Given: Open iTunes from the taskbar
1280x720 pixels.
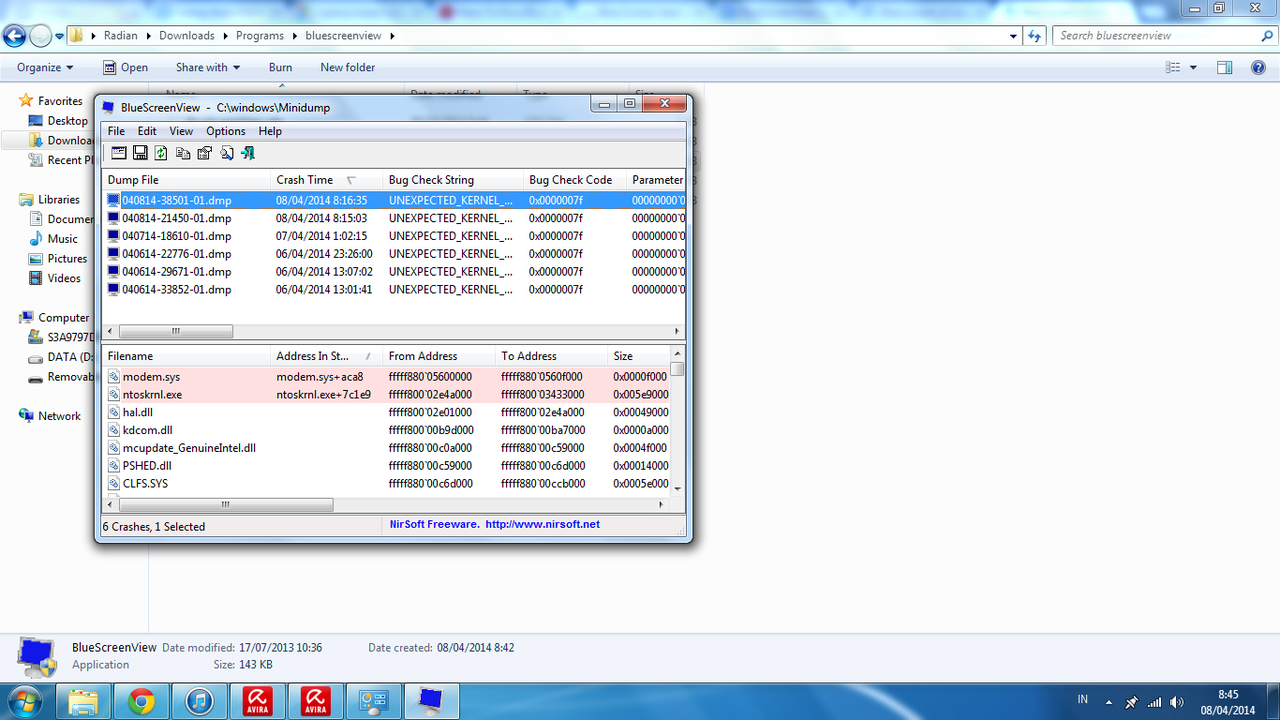Looking at the screenshot, I should [200, 702].
